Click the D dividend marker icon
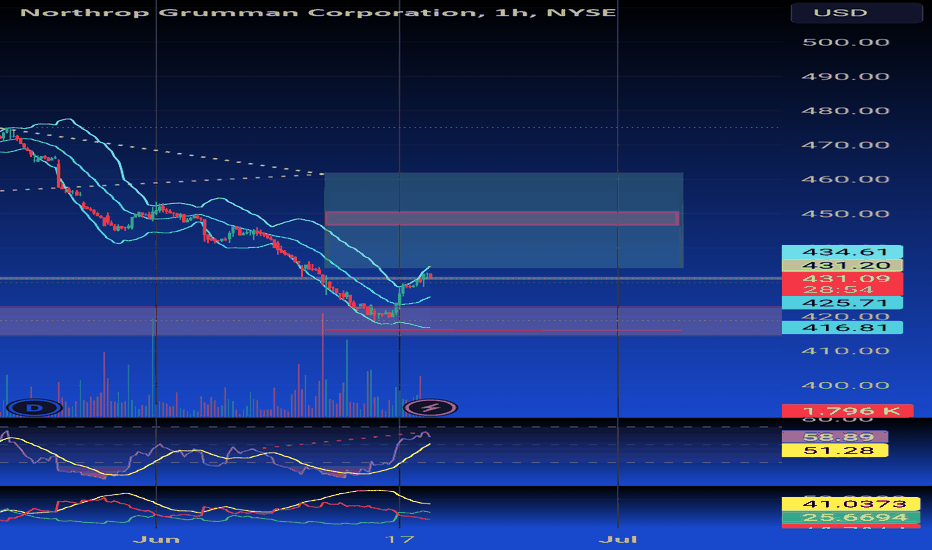Image resolution: width=932 pixels, height=550 pixels. (34, 408)
